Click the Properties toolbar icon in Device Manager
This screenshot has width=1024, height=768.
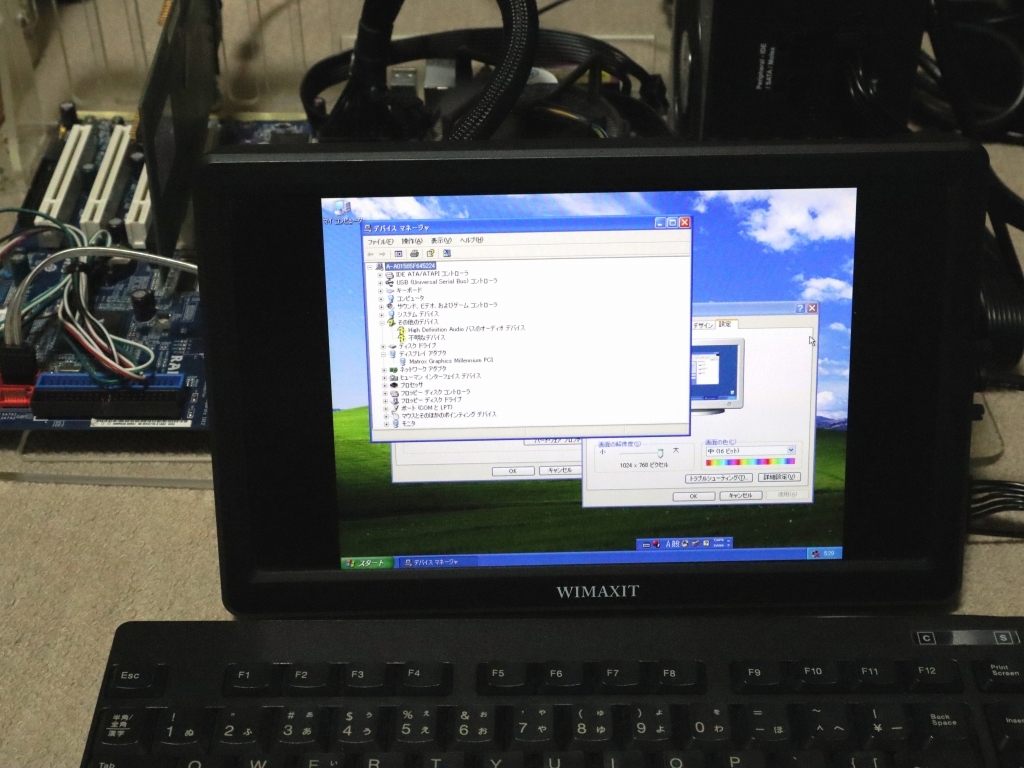pyautogui.click(x=430, y=253)
